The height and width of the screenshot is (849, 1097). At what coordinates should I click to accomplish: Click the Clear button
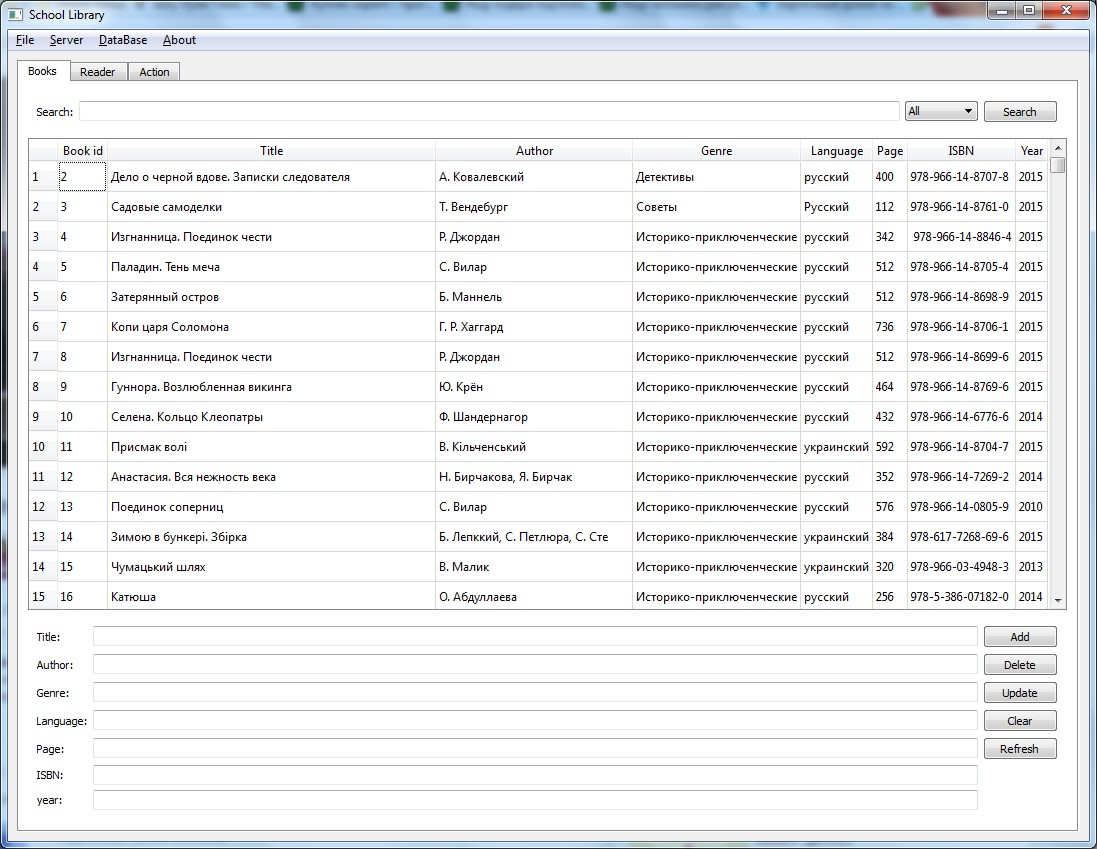point(1020,721)
